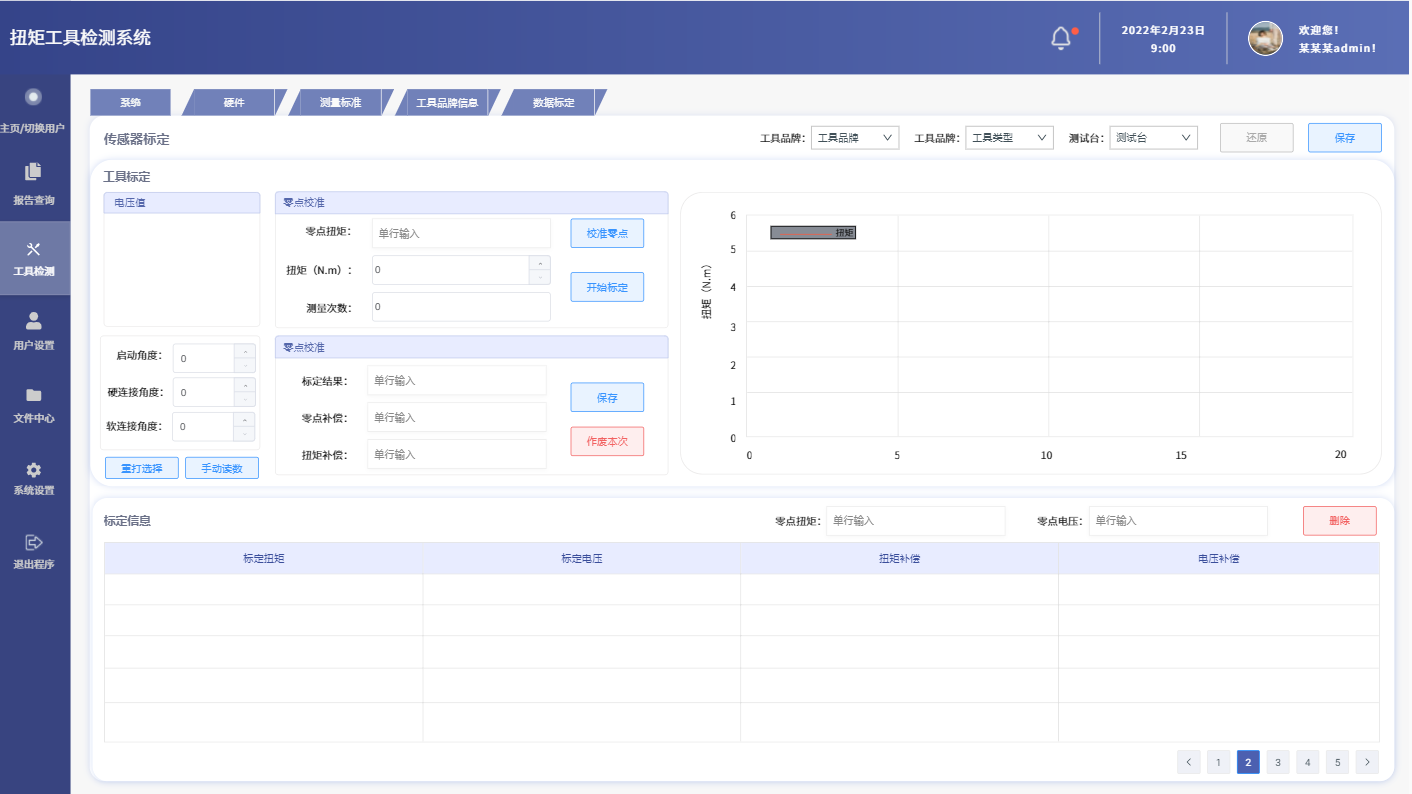1412x794 pixels.
Task: Open 系统设置 gear icon
Action: click(x=34, y=469)
